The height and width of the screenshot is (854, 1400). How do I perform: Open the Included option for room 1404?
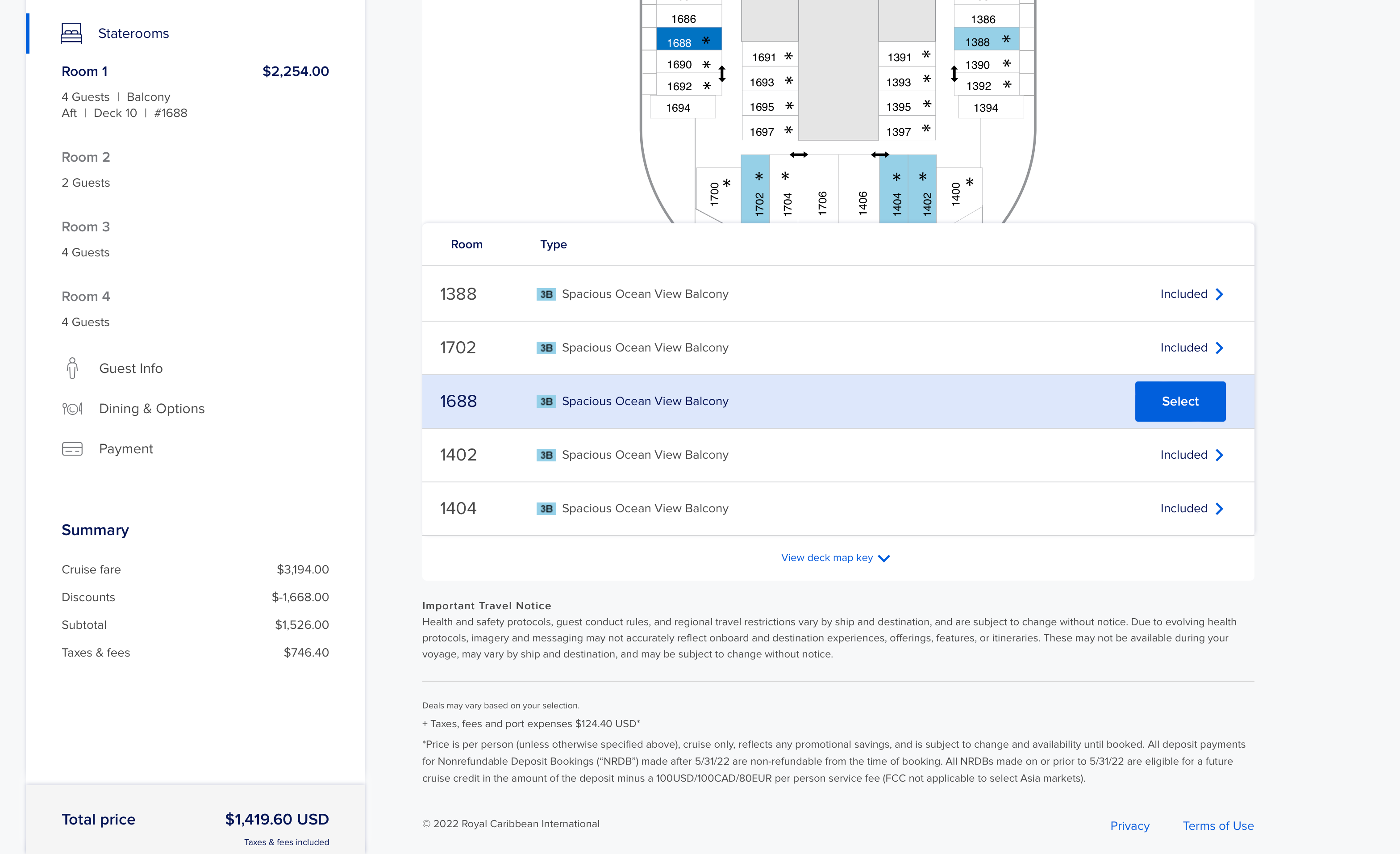pos(1183,508)
